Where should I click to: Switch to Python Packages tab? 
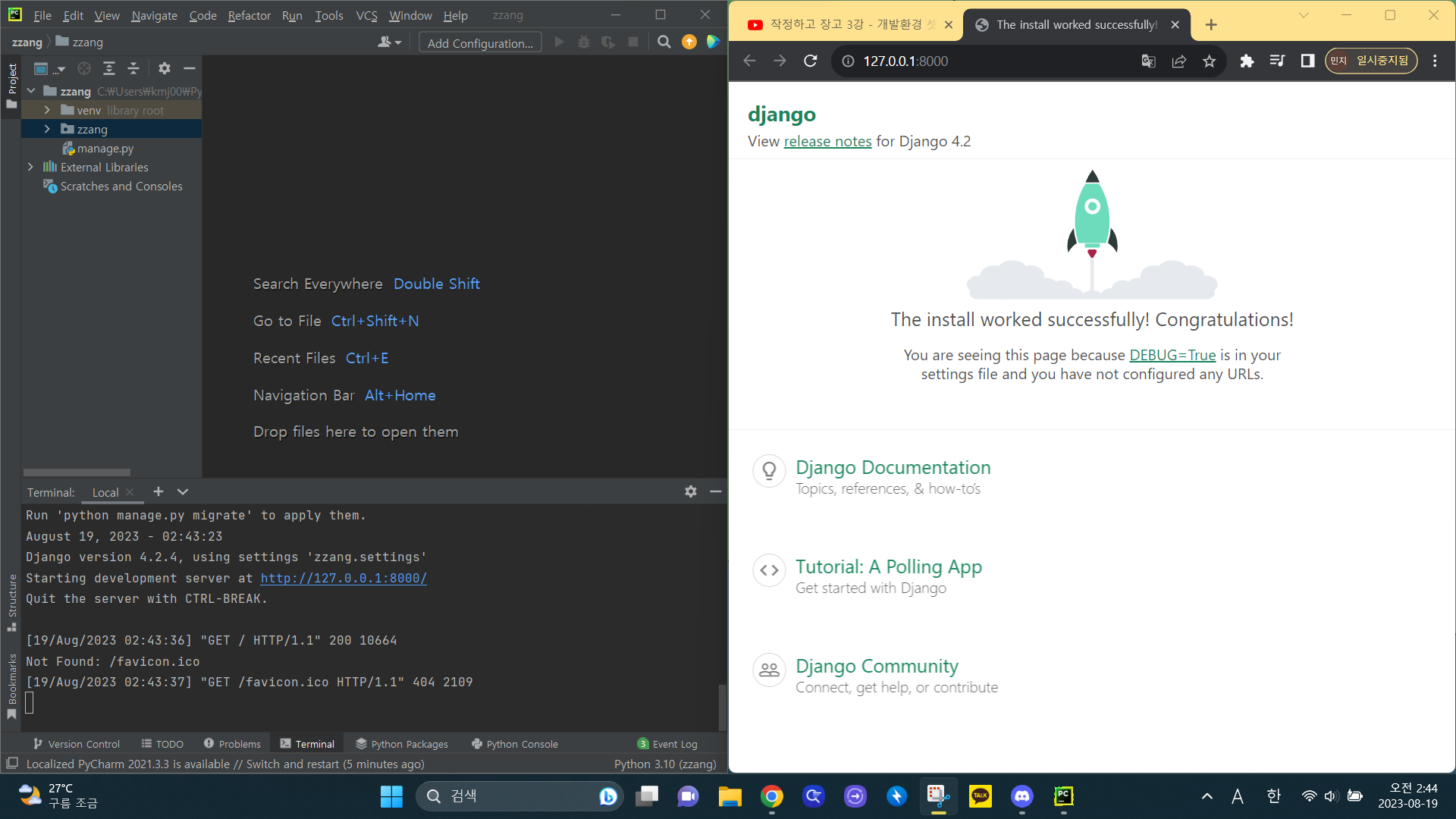pyautogui.click(x=402, y=744)
